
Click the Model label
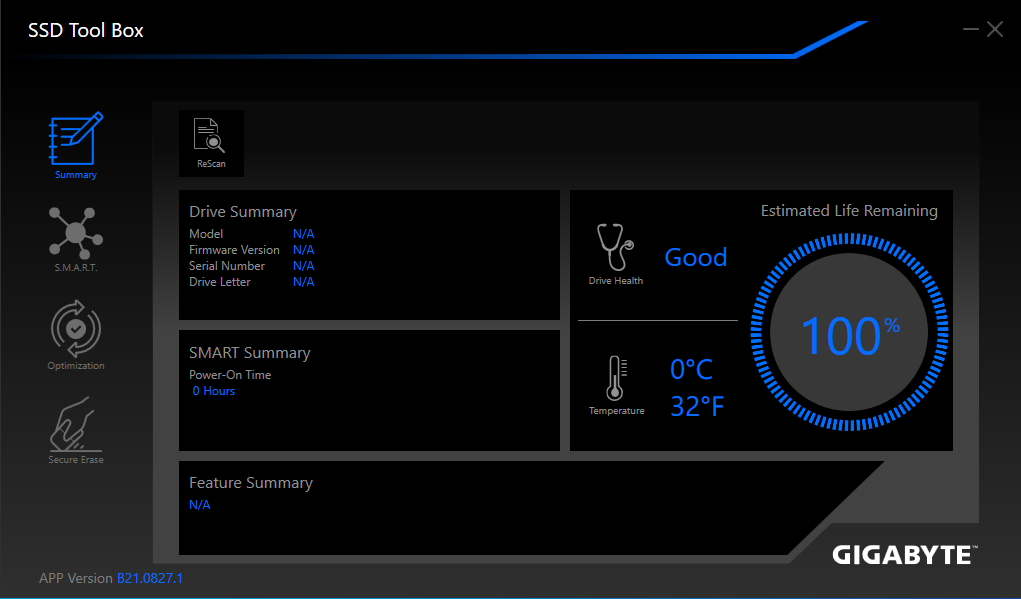(x=206, y=234)
